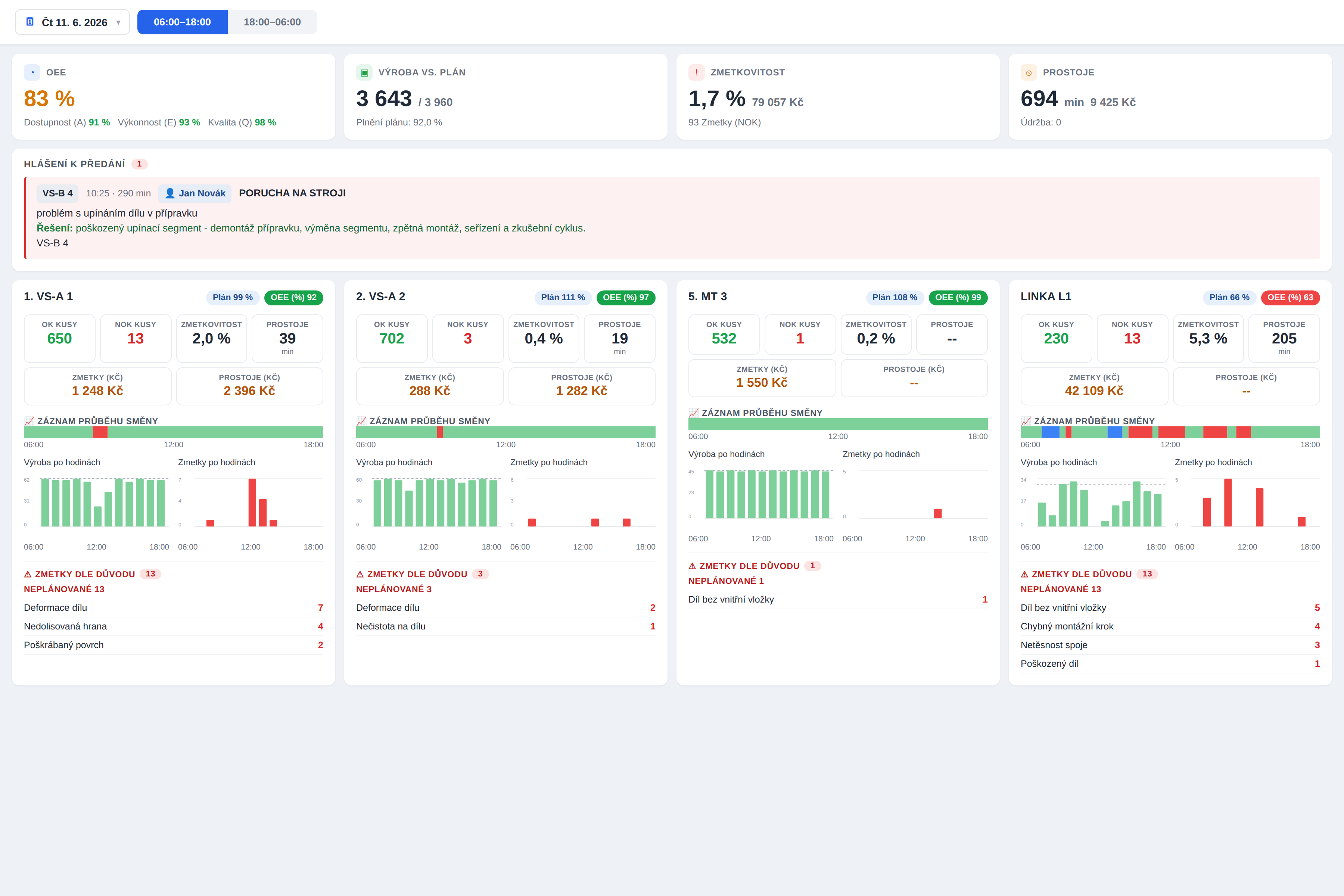Click the warning icon by MT 3 Zmetky dle důvodu
Image resolution: width=1344 pixels, height=896 pixels.
click(693, 566)
